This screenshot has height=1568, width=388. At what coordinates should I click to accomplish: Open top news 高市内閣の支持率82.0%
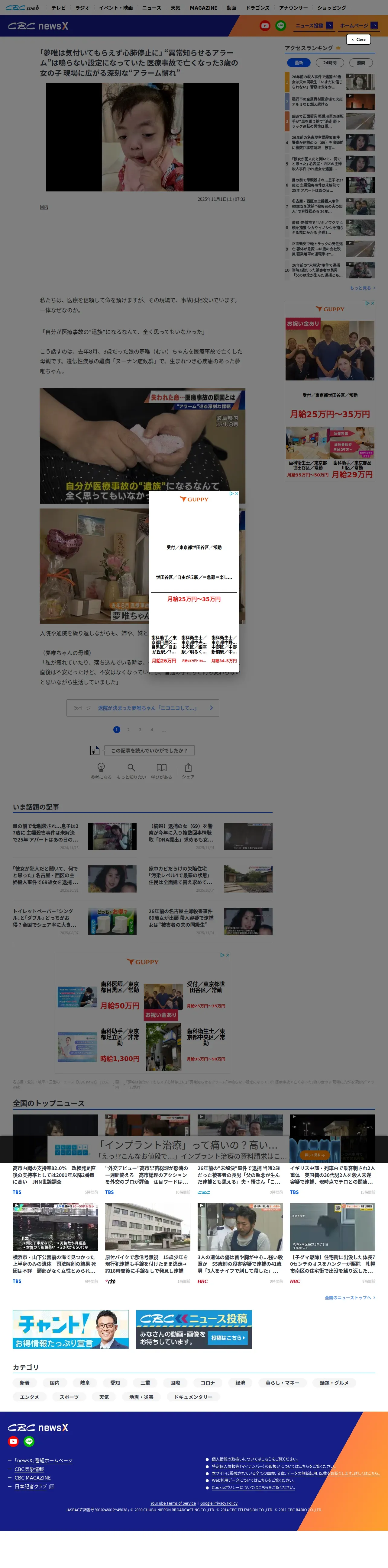click(x=55, y=1175)
